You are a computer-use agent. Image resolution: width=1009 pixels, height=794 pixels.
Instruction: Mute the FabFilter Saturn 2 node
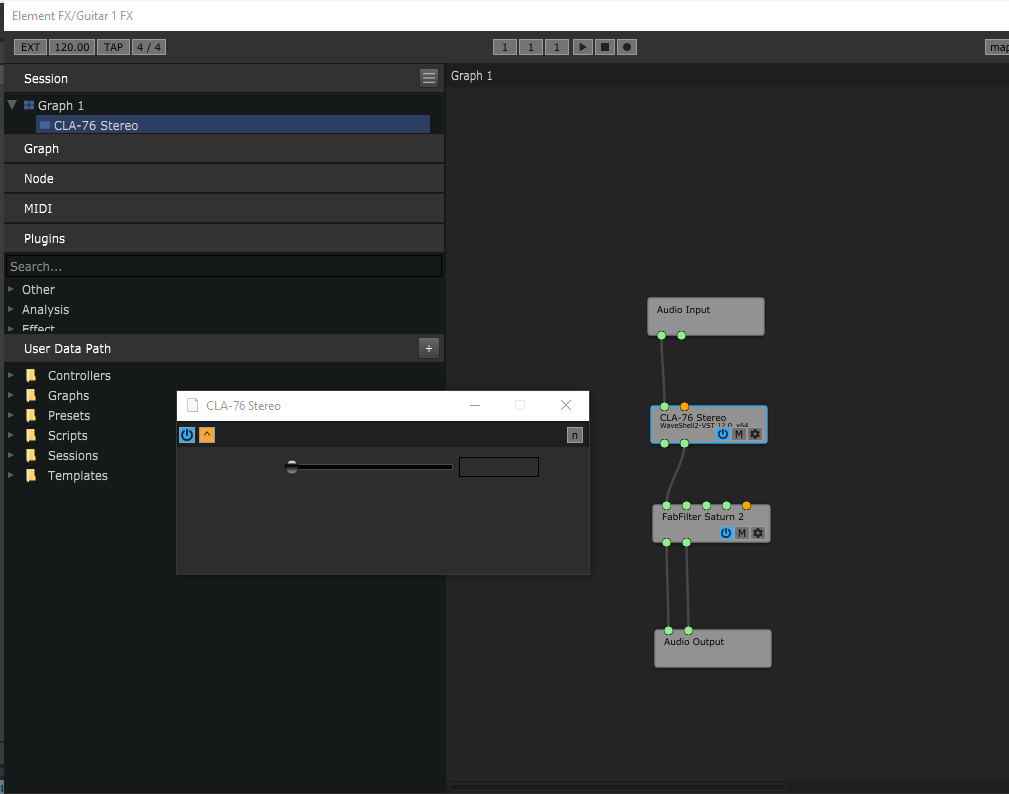click(740, 532)
